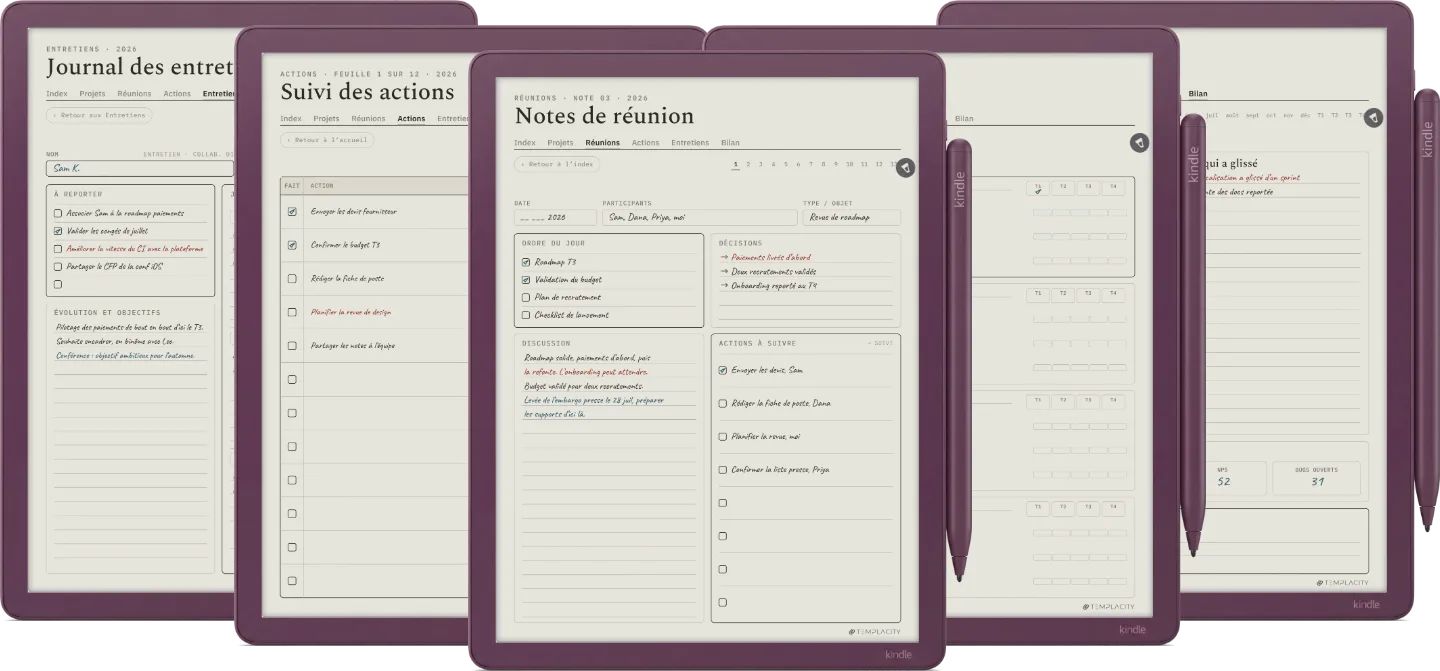Image resolution: width=1440 pixels, height=671 pixels.
Task: Tap Nom field containing 'Sam K.'
Action: pos(140,169)
